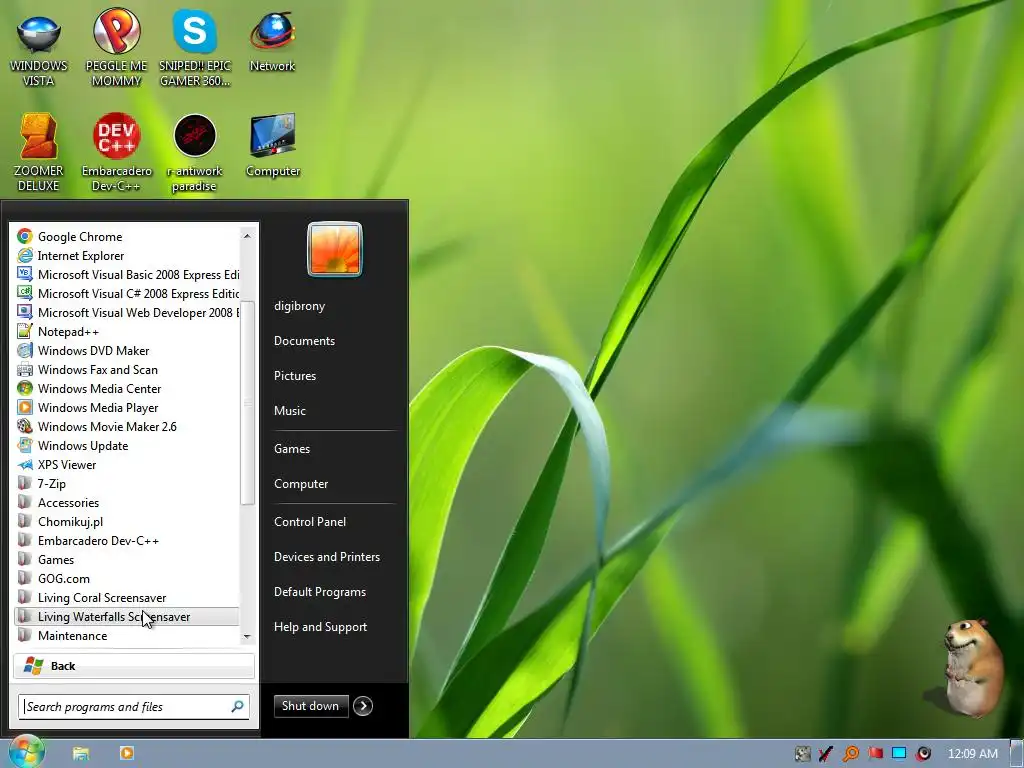1024x768 pixels.
Task: Click the search magnifier icon in Start menu
Action: [x=238, y=706]
